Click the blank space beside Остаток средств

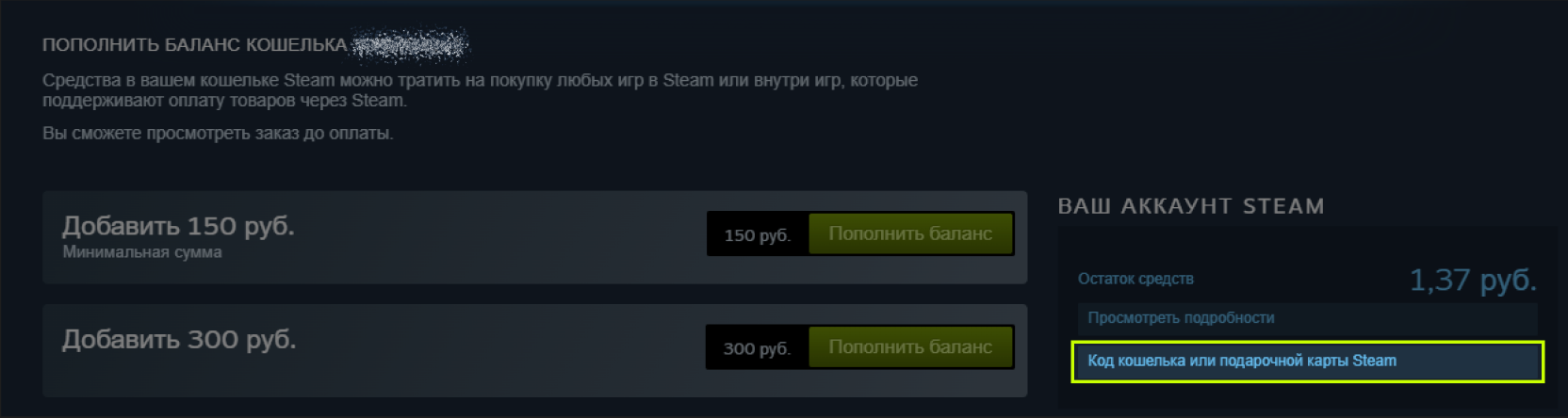tap(1300, 279)
